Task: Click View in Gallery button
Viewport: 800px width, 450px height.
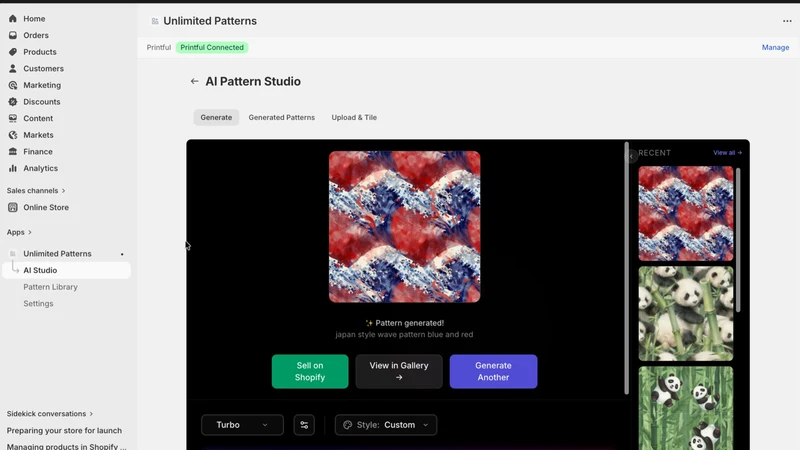Action: [x=399, y=371]
